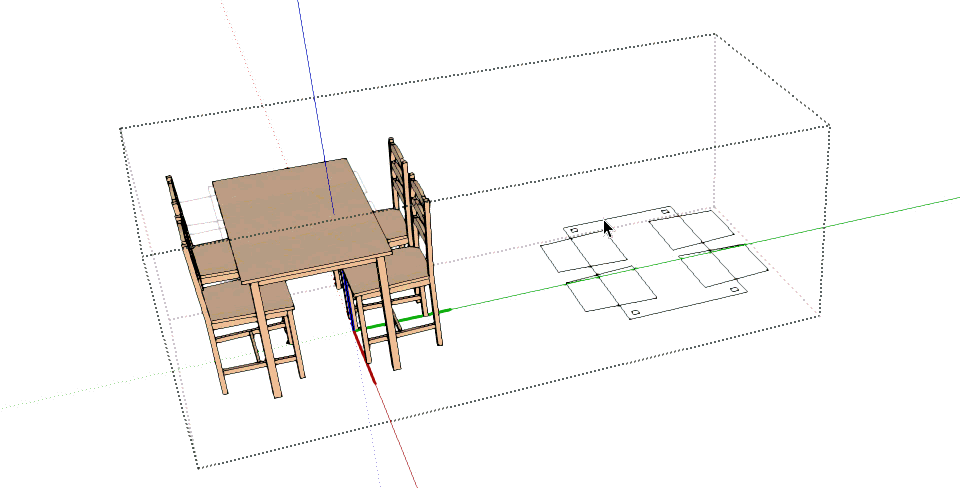The image size is (960, 488).
Task: Click the bounding box's top-right front corner
Action: 830,126
